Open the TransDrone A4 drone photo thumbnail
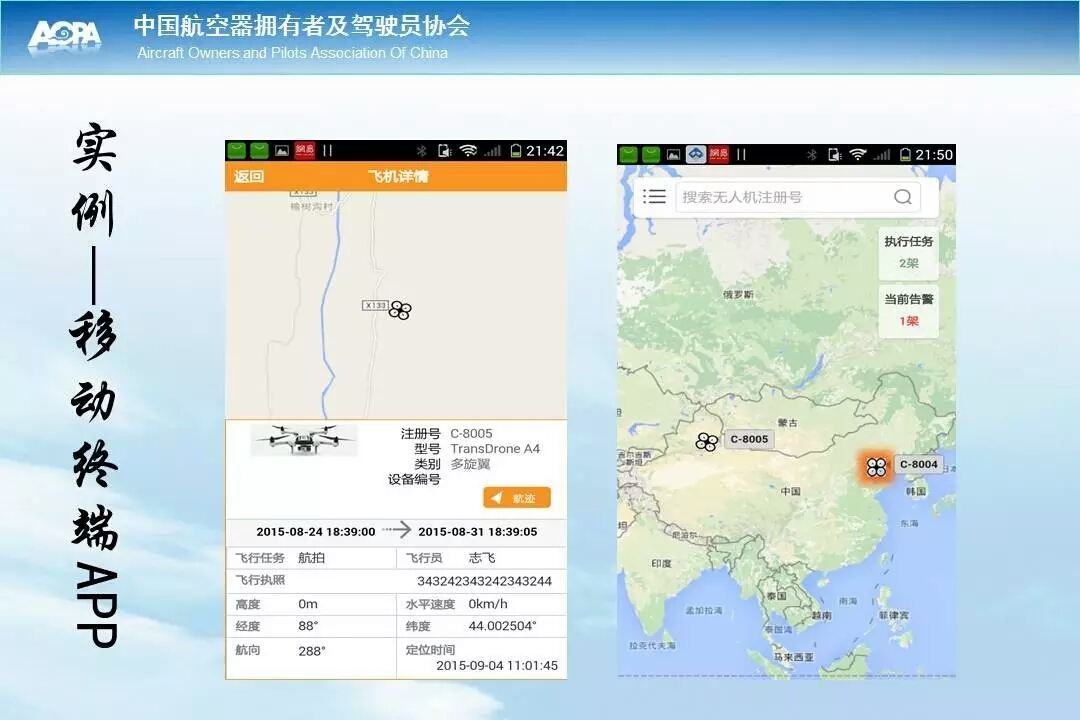Screen dimensions: 1080x720 304,440
